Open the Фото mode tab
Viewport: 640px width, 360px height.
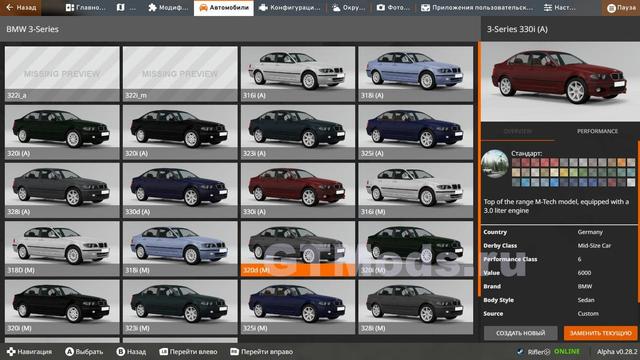[x=393, y=8]
